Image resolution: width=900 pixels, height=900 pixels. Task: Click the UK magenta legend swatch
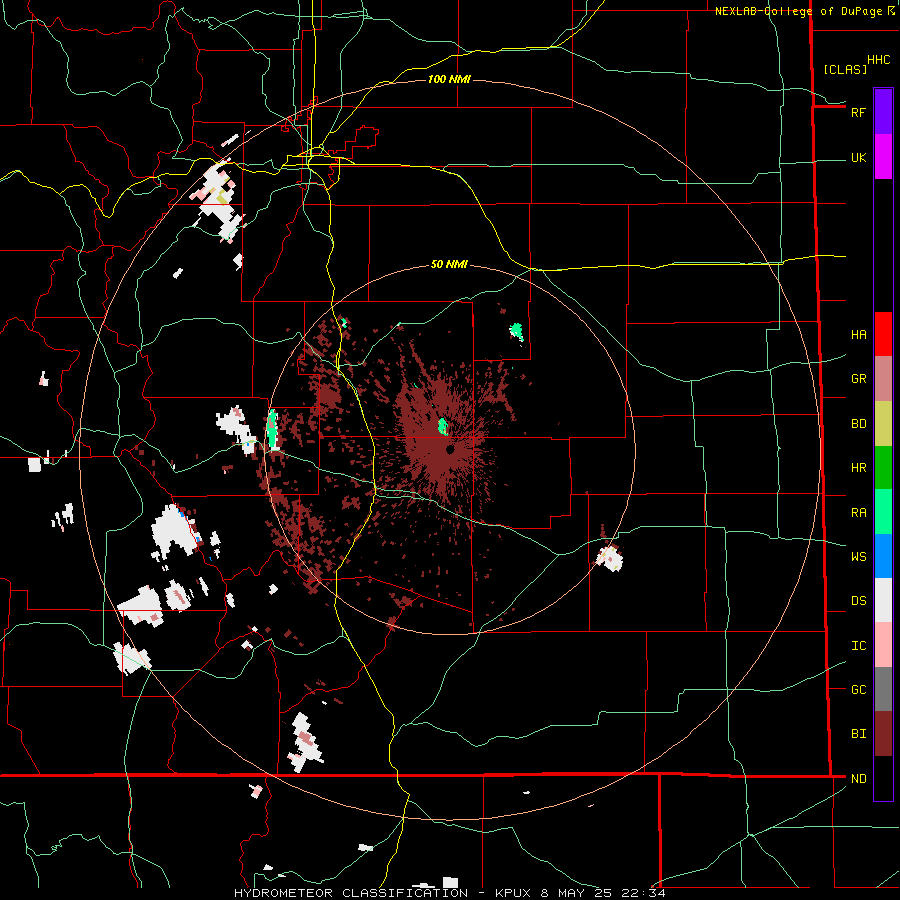click(883, 157)
